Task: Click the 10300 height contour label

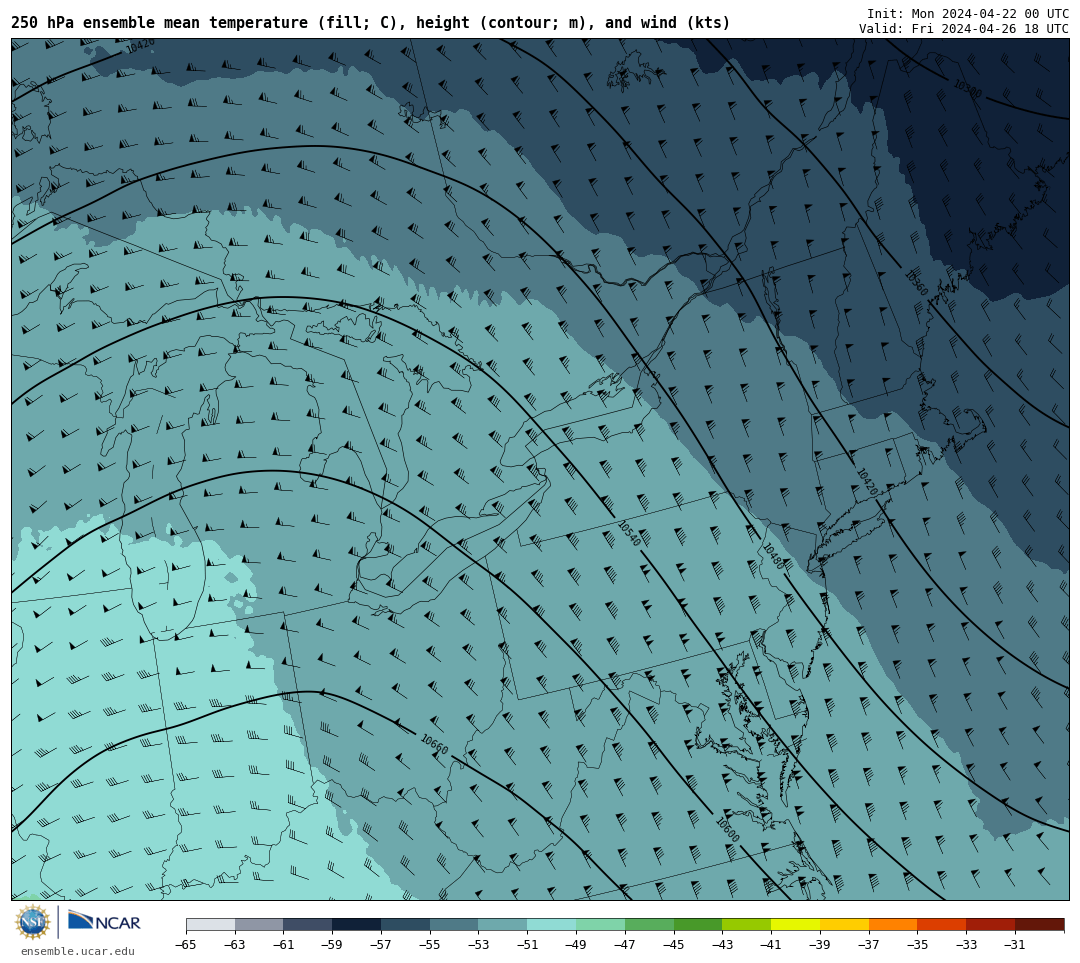Action: (x=968, y=89)
